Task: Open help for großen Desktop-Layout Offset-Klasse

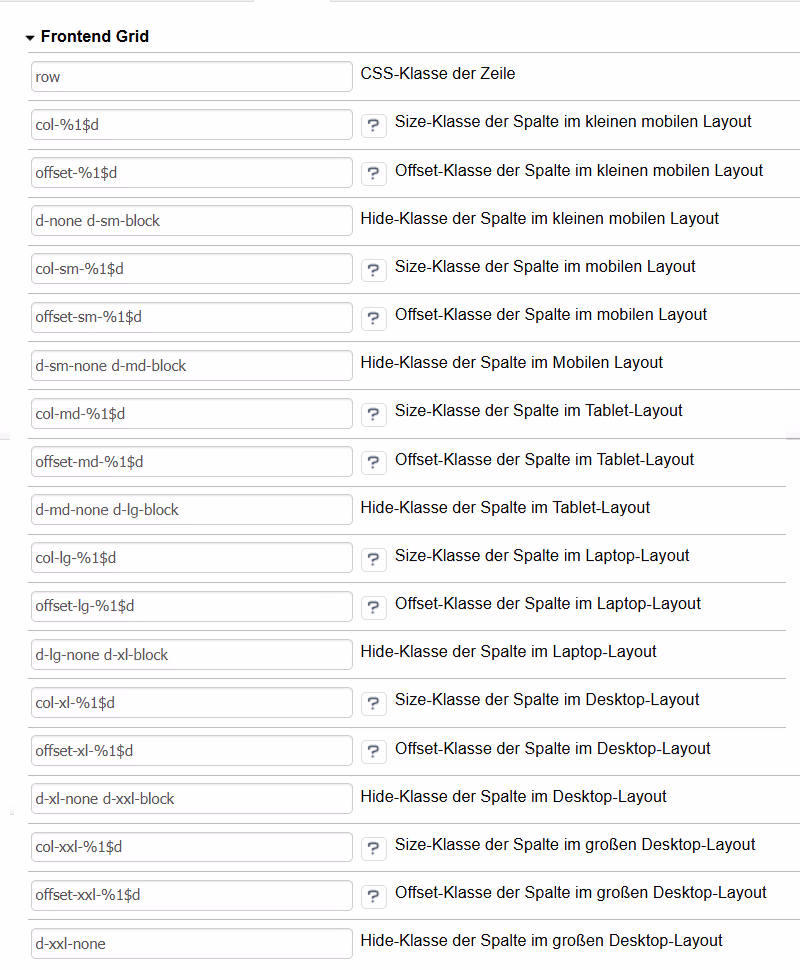Action: (x=374, y=896)
